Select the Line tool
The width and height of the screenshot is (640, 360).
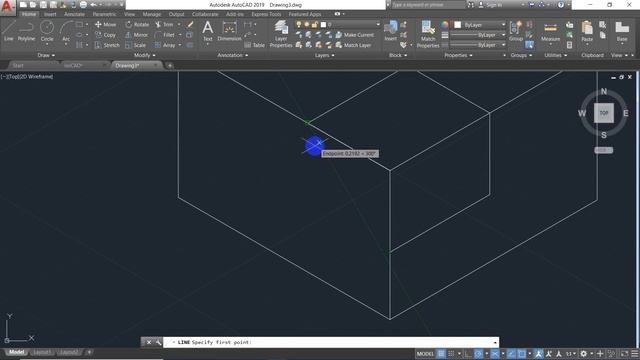coord(9,31)
